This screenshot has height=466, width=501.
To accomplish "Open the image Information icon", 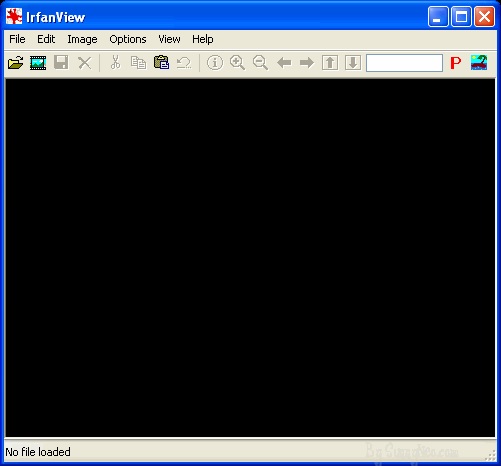I will (215, 63).
